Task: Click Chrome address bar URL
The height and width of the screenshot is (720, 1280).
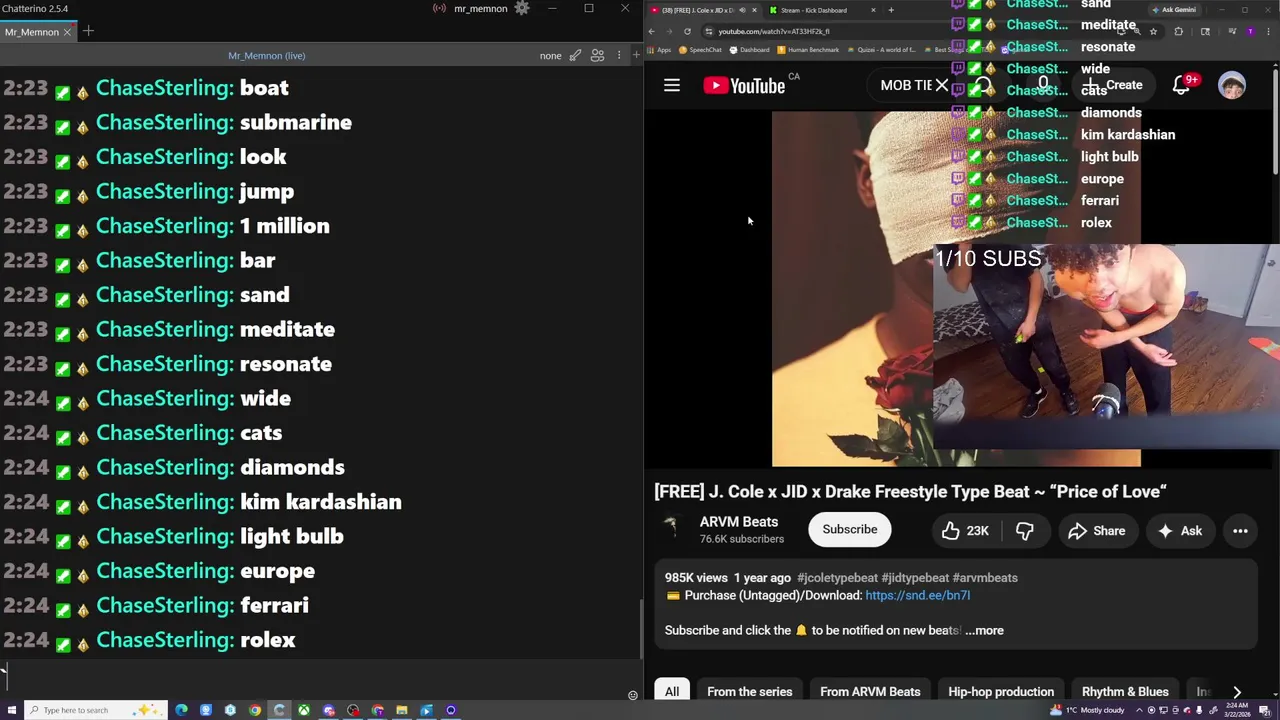Action: click(x=774, y=31)
